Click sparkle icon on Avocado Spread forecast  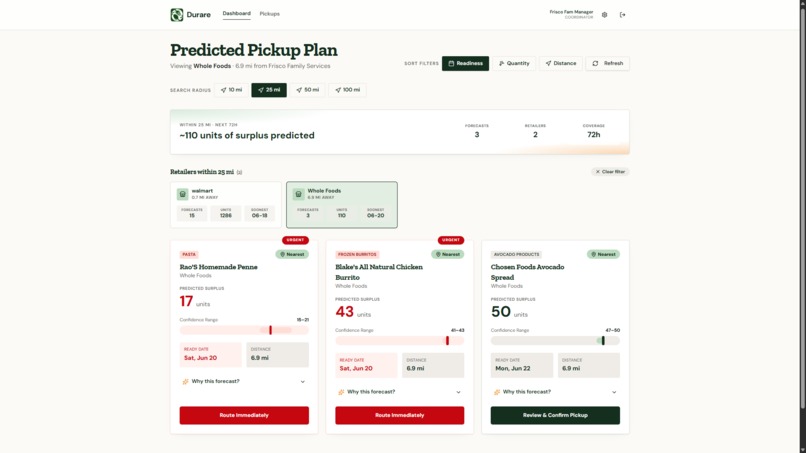(x=497, y=392)
